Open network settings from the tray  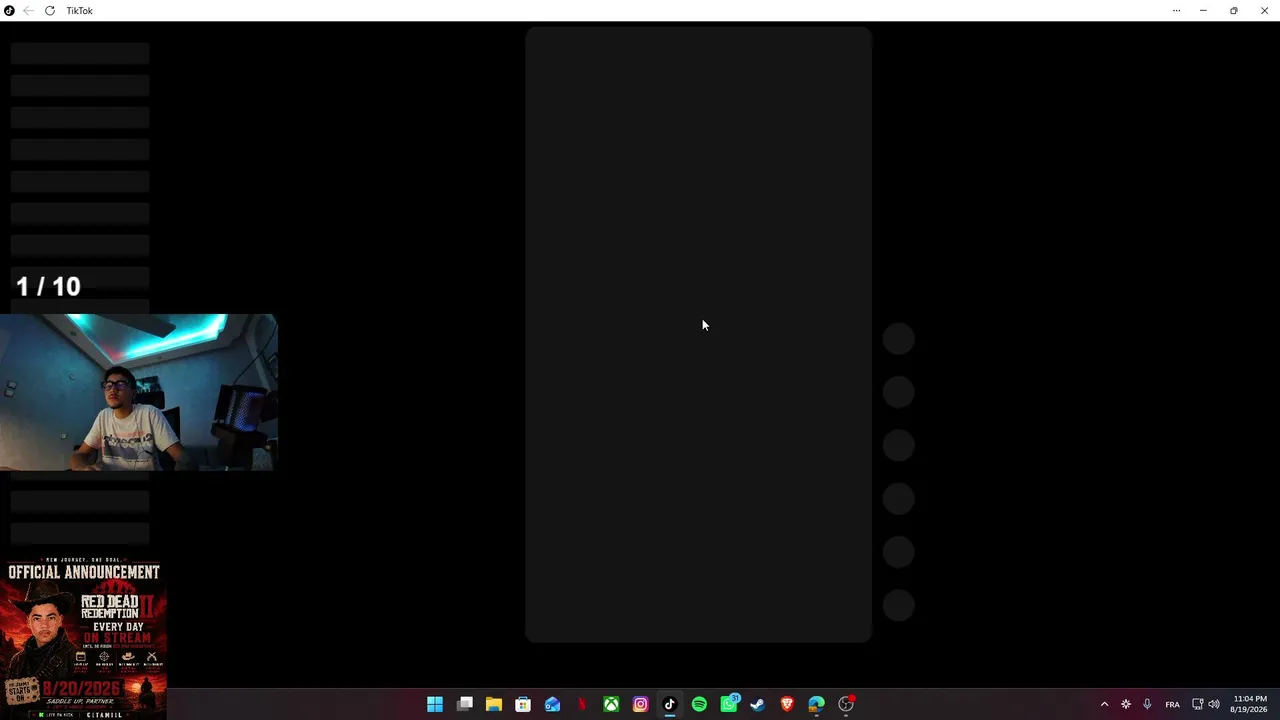click(1198, 704)
